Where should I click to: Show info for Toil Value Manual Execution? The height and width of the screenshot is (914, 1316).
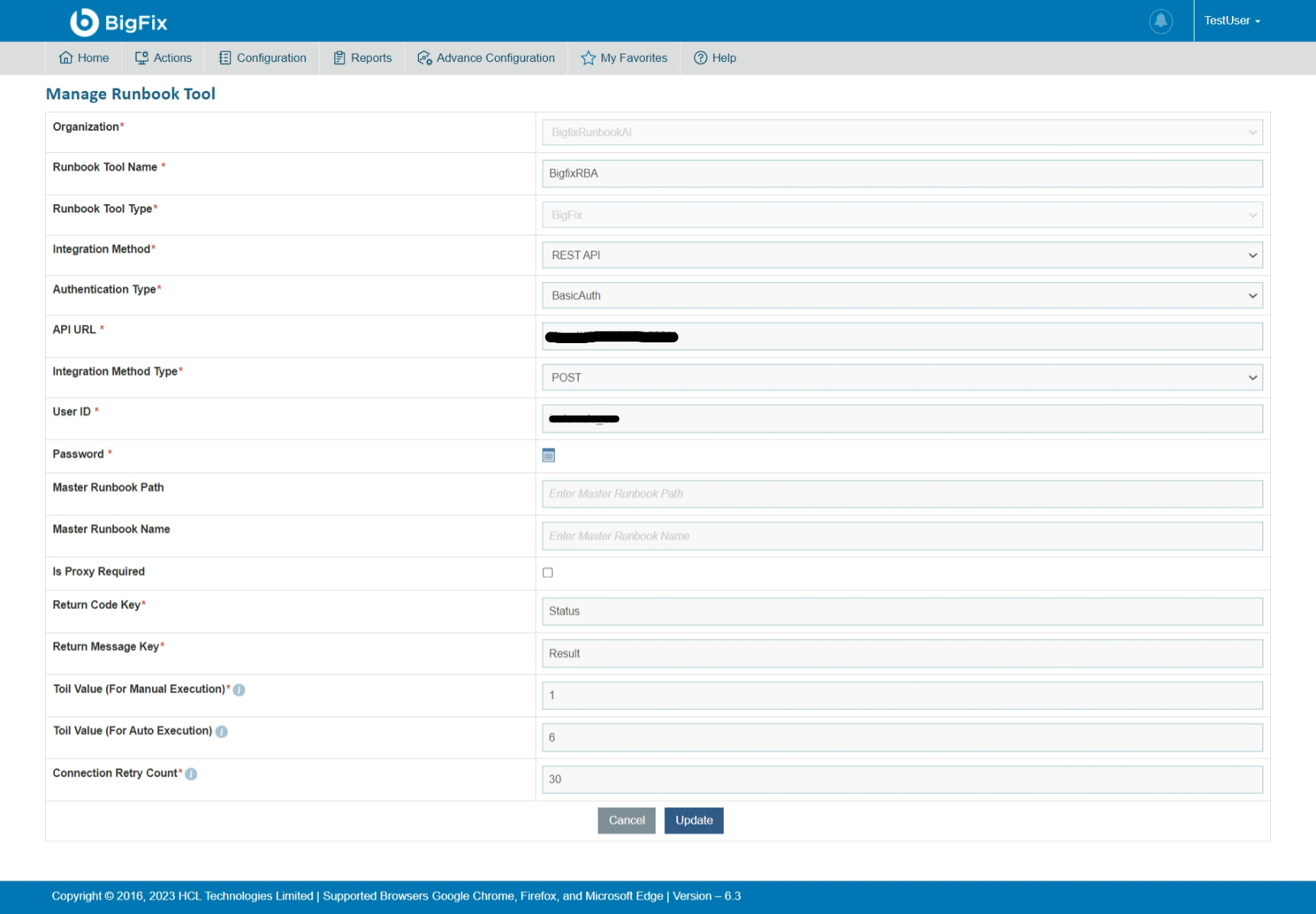point(239,690)
